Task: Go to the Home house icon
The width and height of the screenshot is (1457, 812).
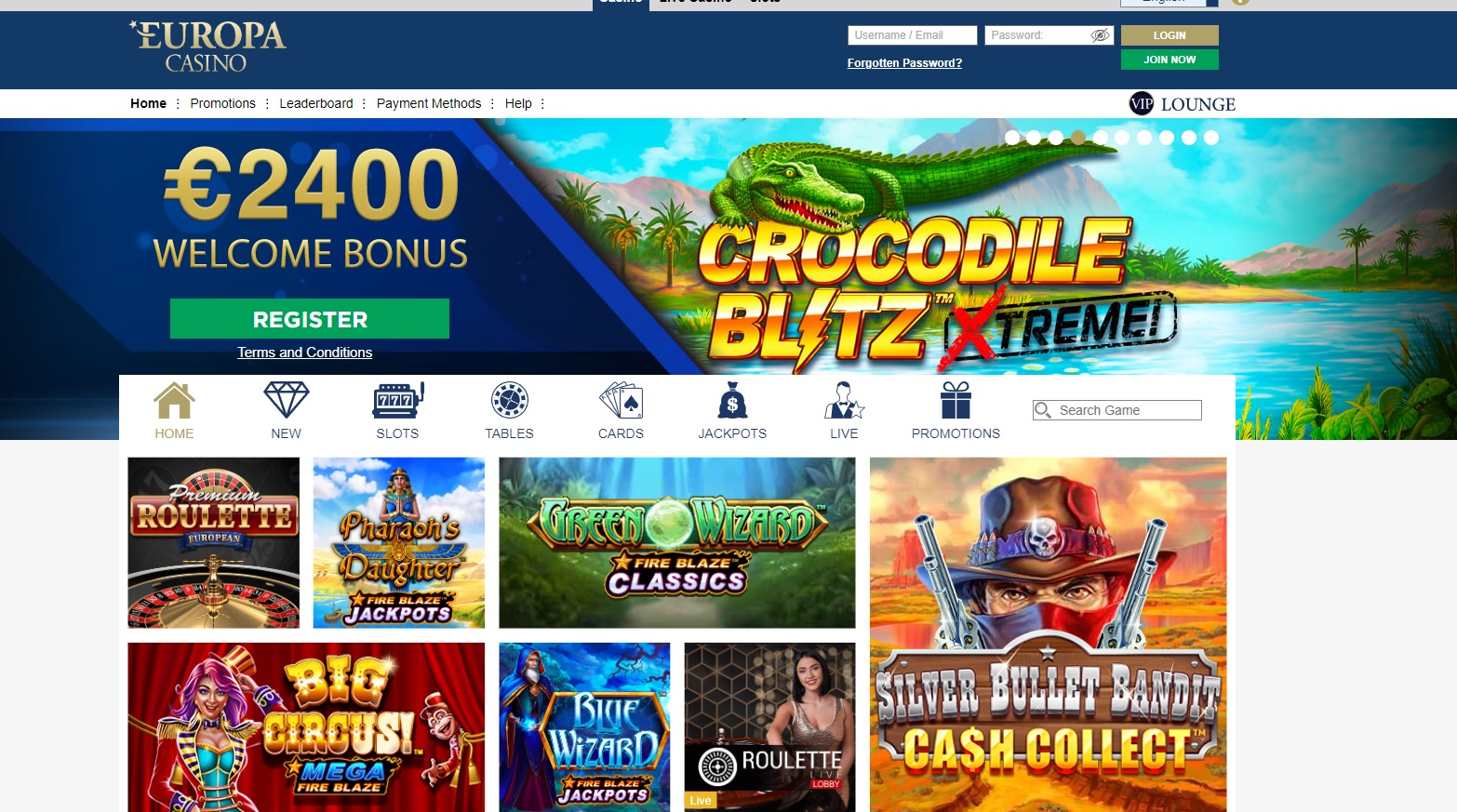Action: tap(174, 400)
